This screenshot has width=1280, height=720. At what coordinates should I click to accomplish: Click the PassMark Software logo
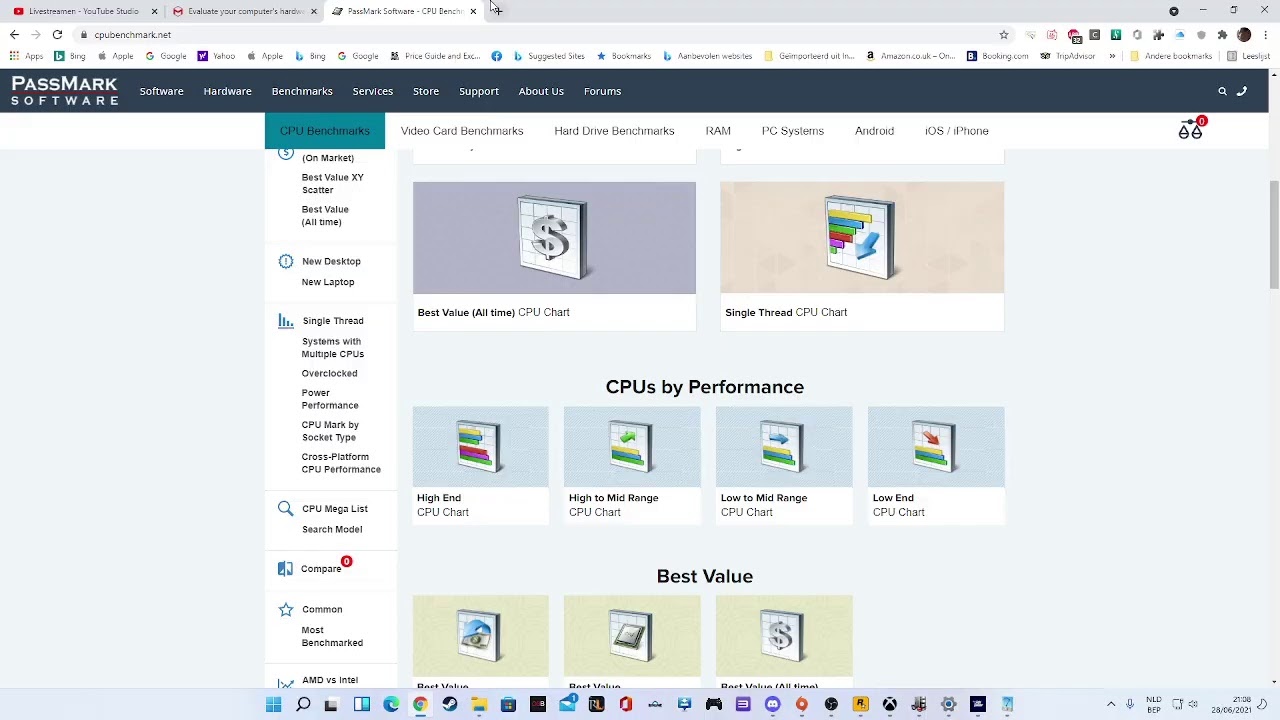tap(65, 90)
